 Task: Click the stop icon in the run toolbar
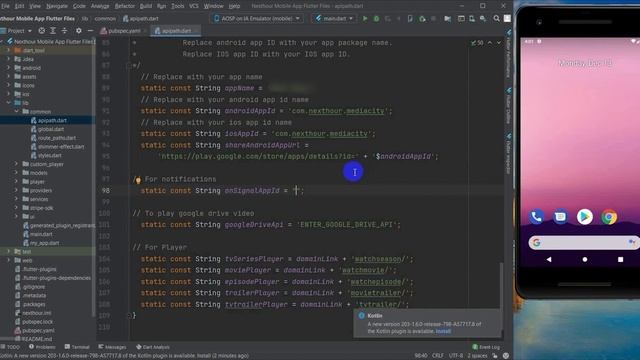click(x=433, y=18)
